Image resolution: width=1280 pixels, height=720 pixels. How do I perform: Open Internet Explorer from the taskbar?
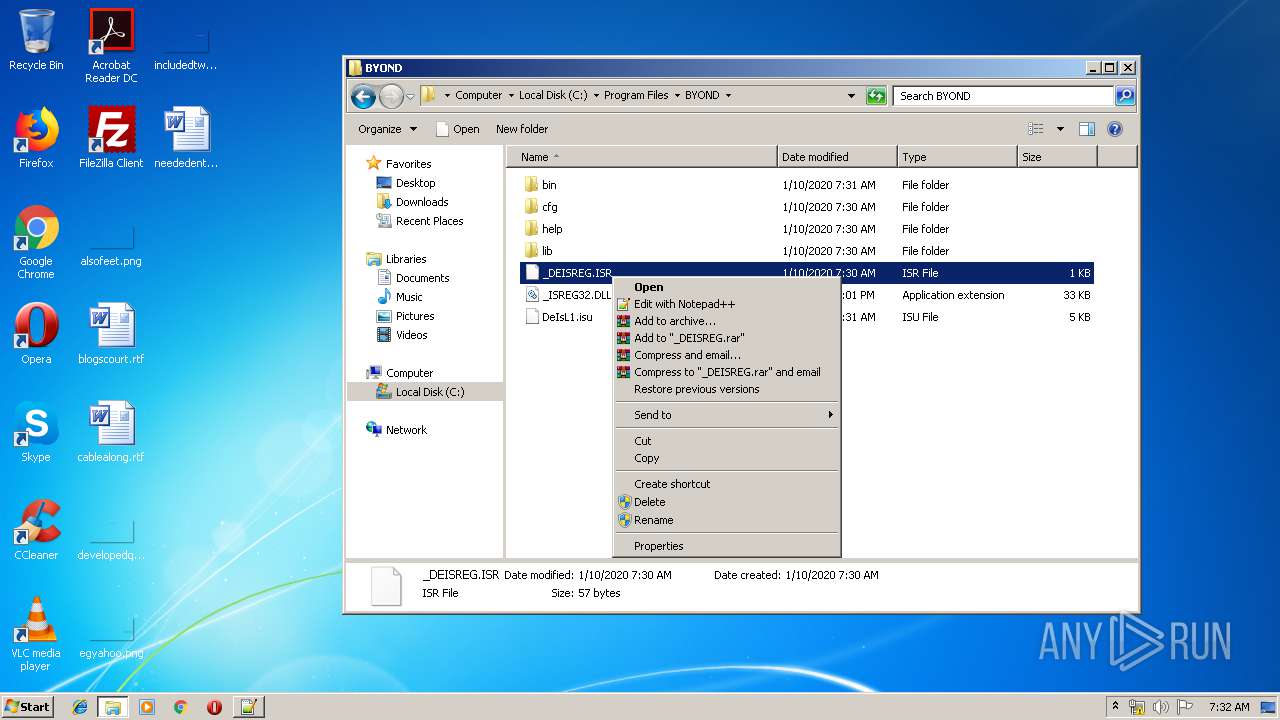click(x=80, y=707)
